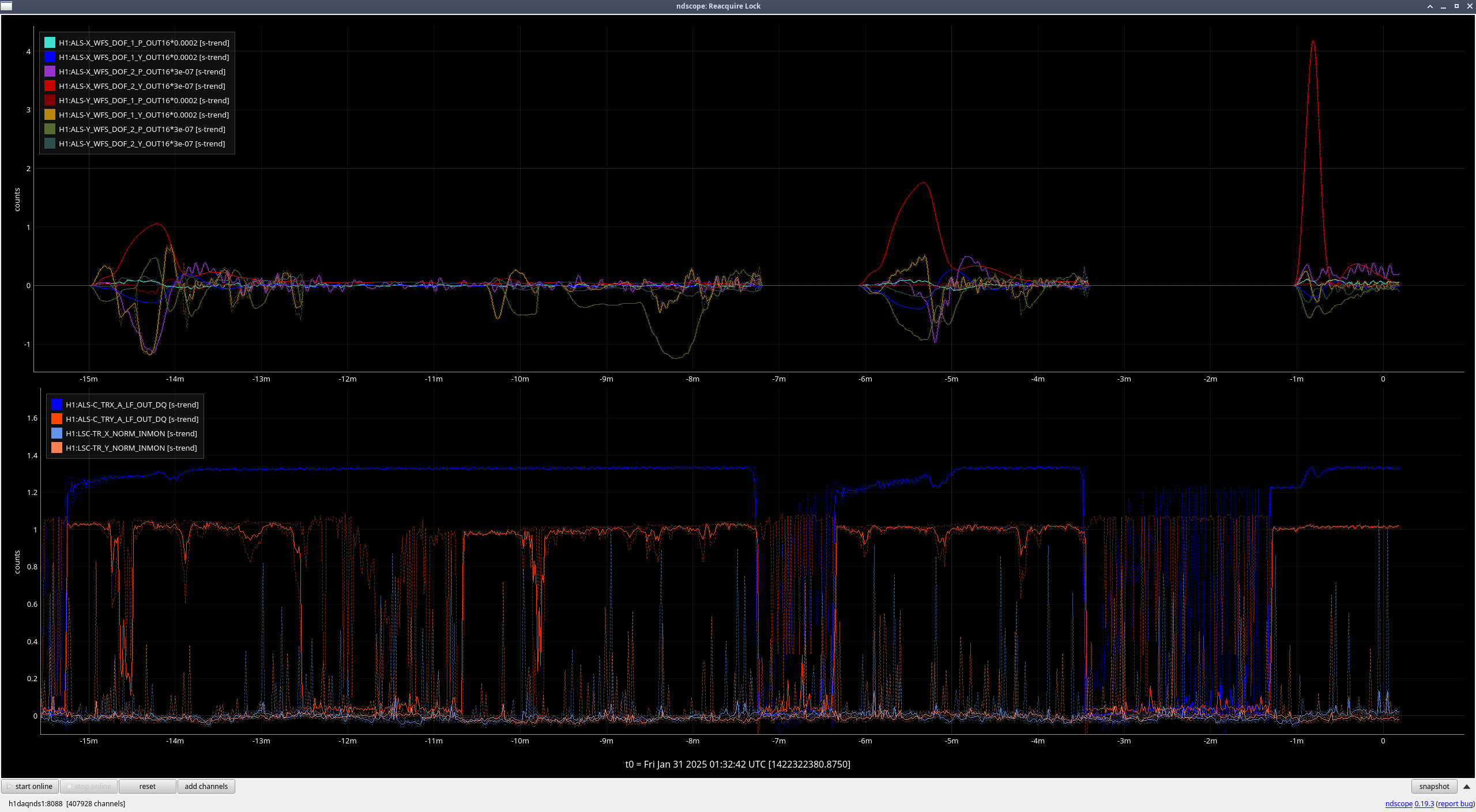
Task: Select legend label H1:LSC-TR_X_NORM_INMON
Action: (131, 433)
